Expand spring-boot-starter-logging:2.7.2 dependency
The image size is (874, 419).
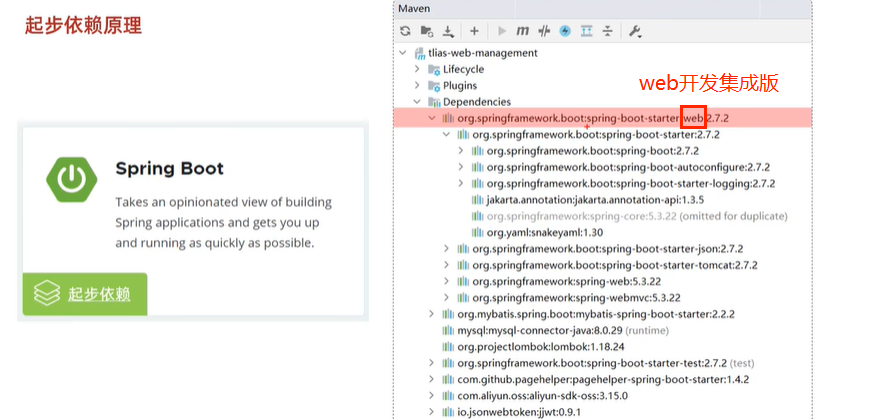(460, 183)
